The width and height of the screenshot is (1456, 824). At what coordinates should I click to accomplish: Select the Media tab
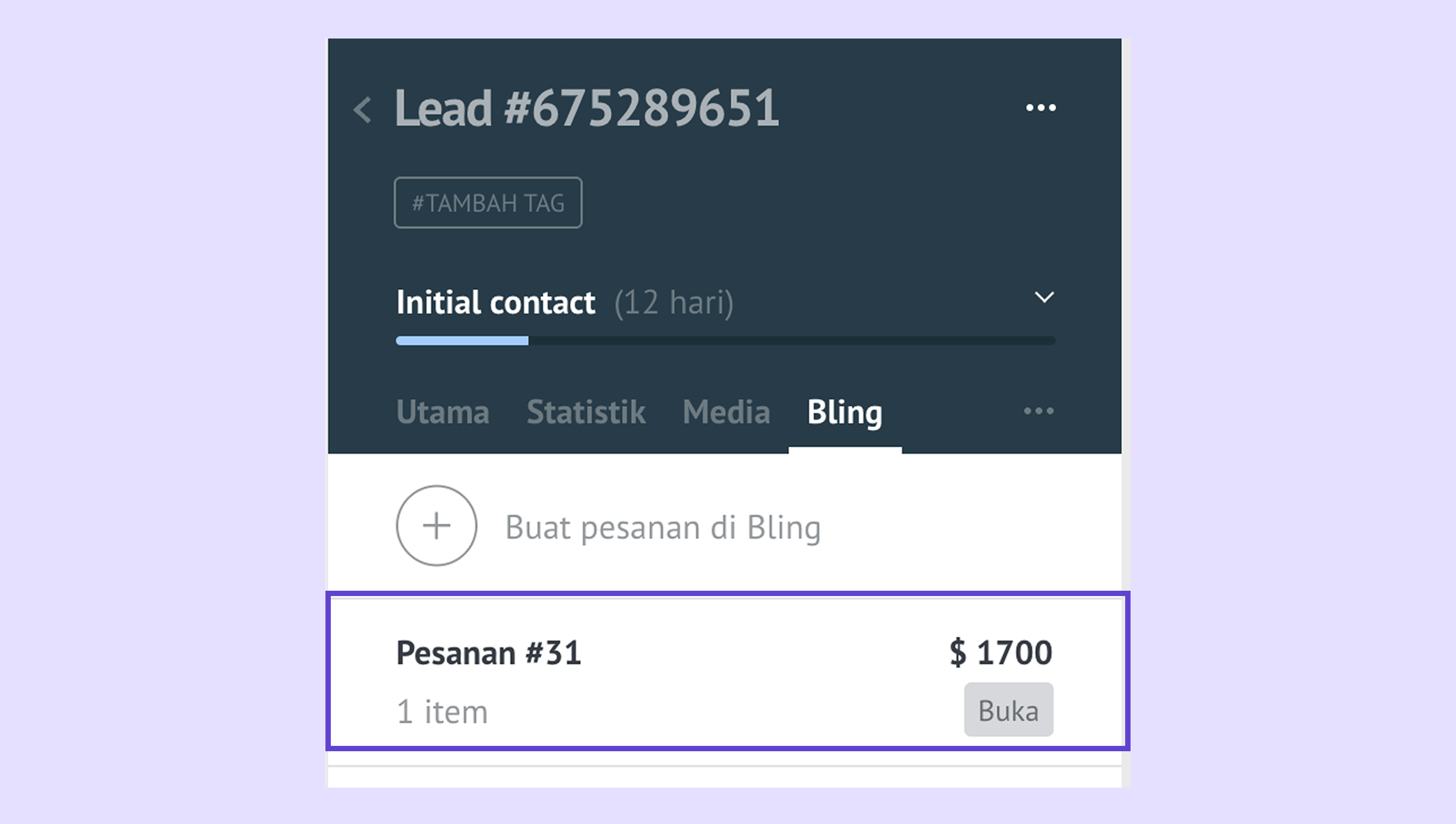click(726, 412)
